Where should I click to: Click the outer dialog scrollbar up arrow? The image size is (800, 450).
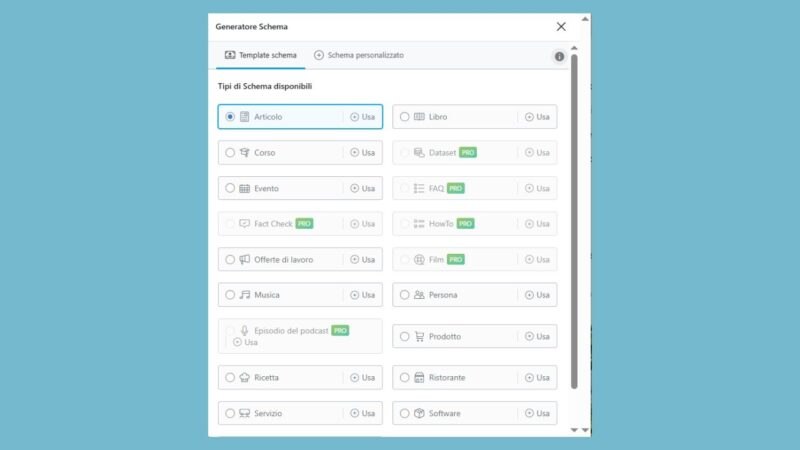tap(585, 19)
